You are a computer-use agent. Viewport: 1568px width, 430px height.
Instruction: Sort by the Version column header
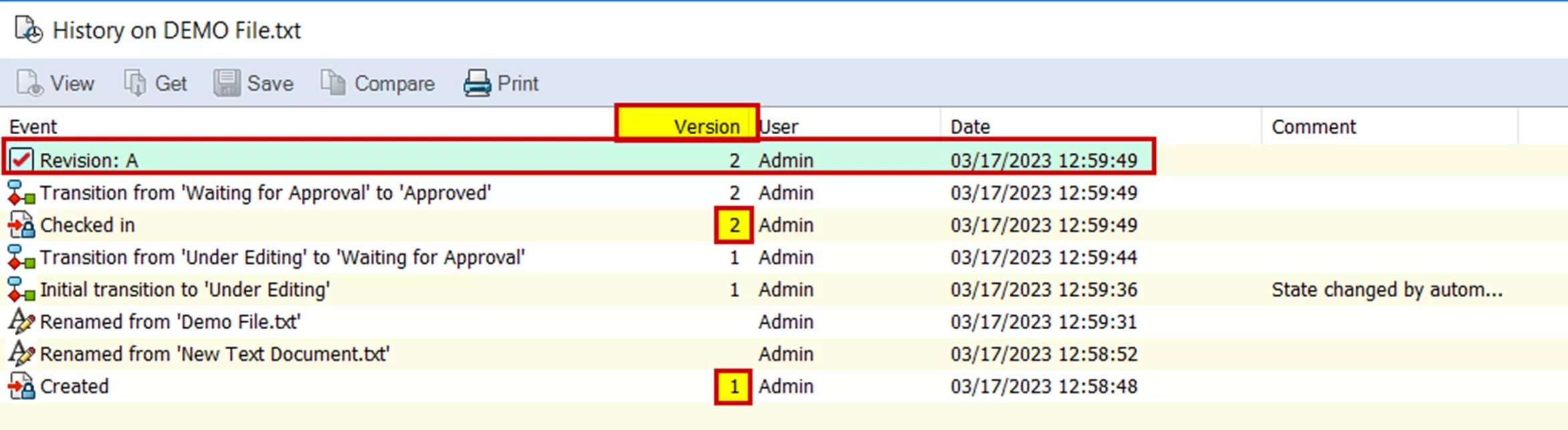687,126
